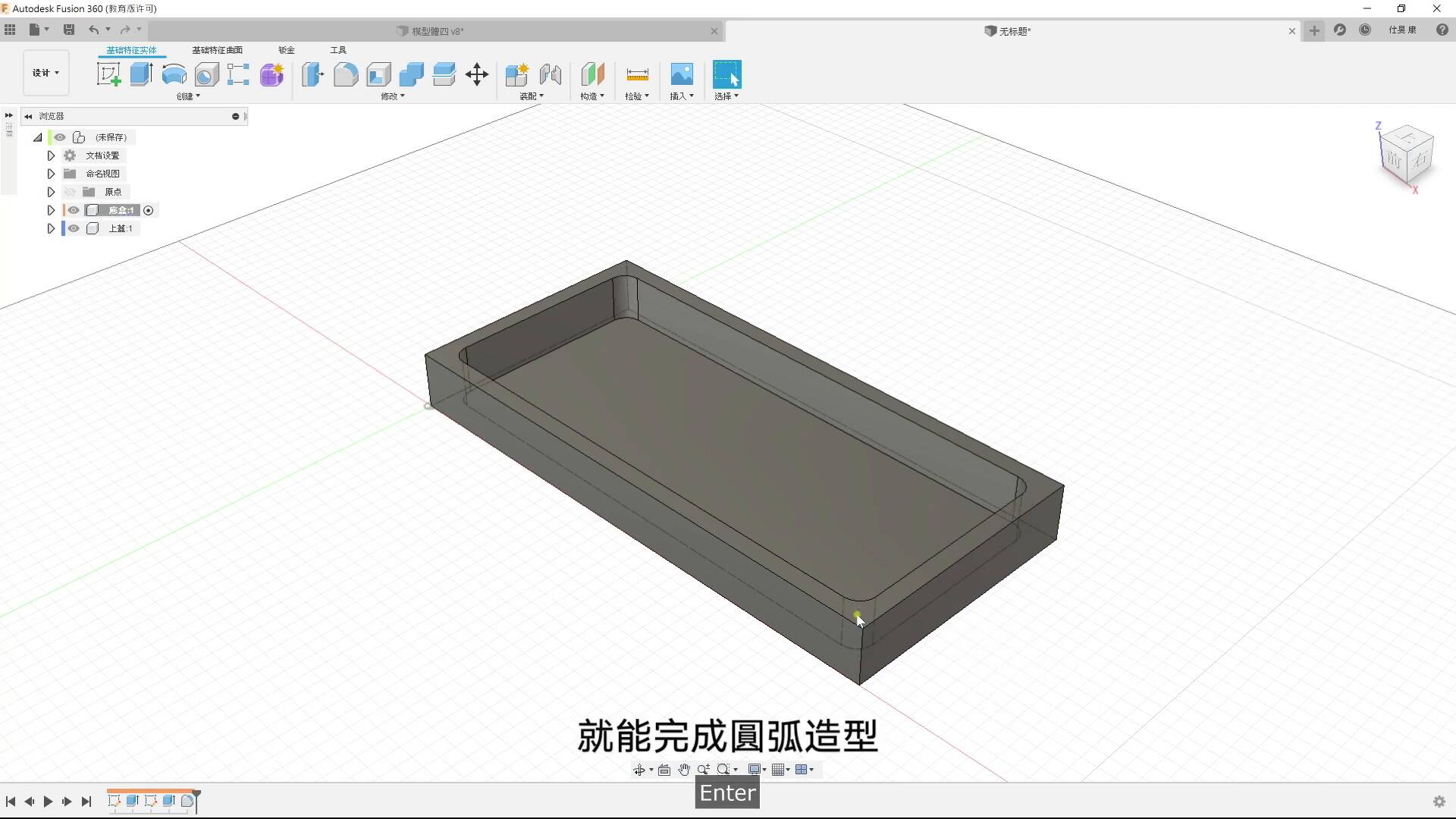This screenshot has width=1456, height=819.
Task: Close the 无标题 document tab
Action: click(1292, 31)
